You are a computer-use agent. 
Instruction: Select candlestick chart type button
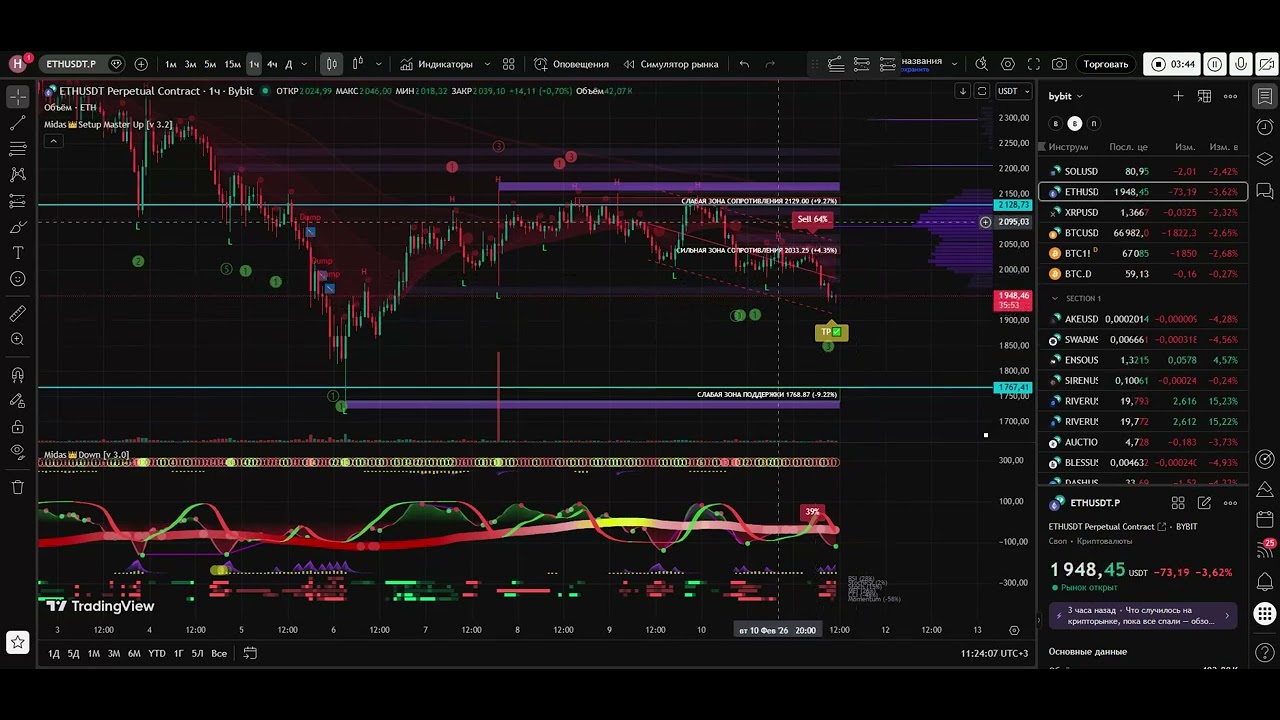click(x=332, y=64)
